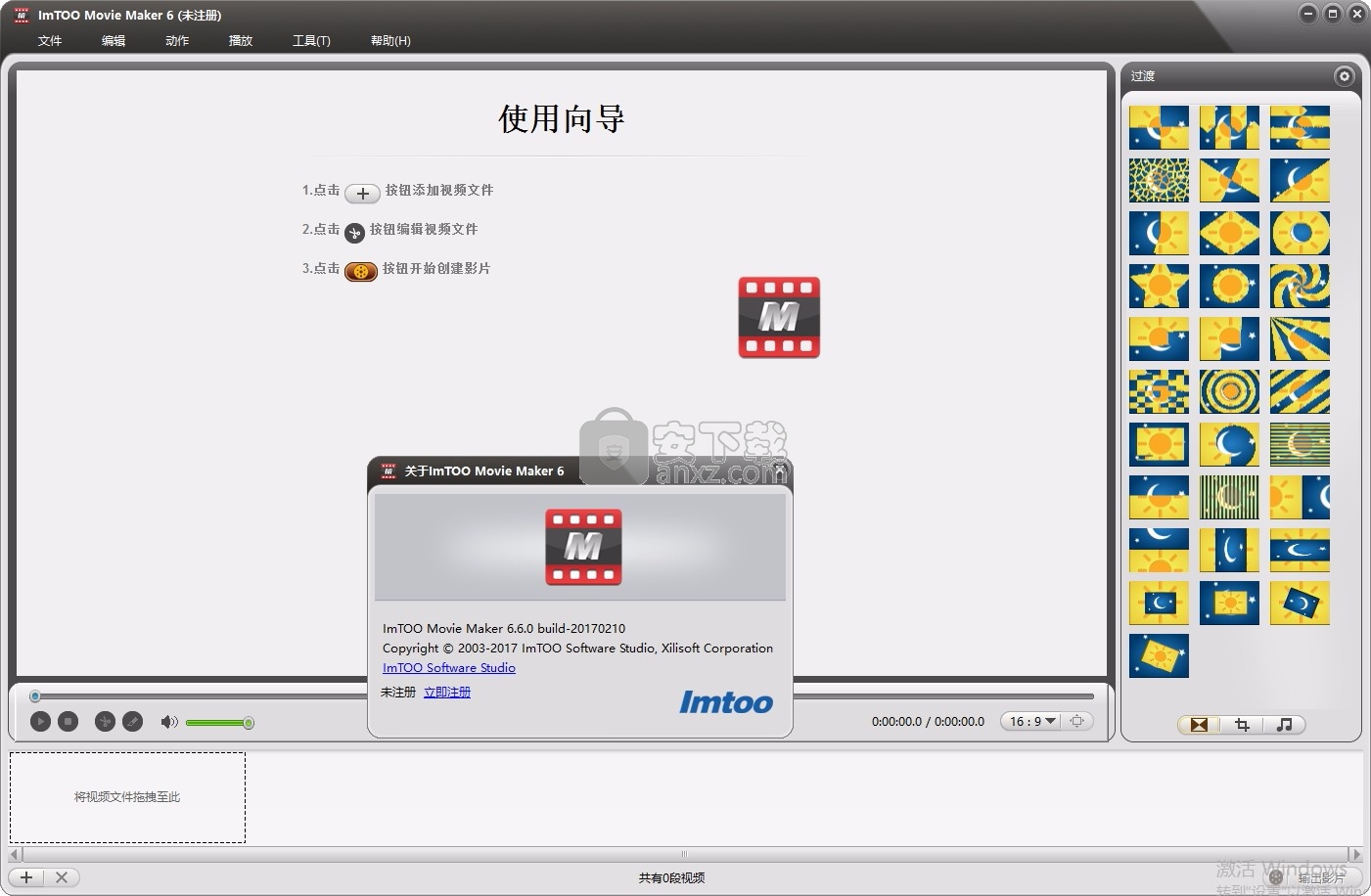Click the 输出影片 output movie button
1371x896 pixels.
coord(1310,877)
